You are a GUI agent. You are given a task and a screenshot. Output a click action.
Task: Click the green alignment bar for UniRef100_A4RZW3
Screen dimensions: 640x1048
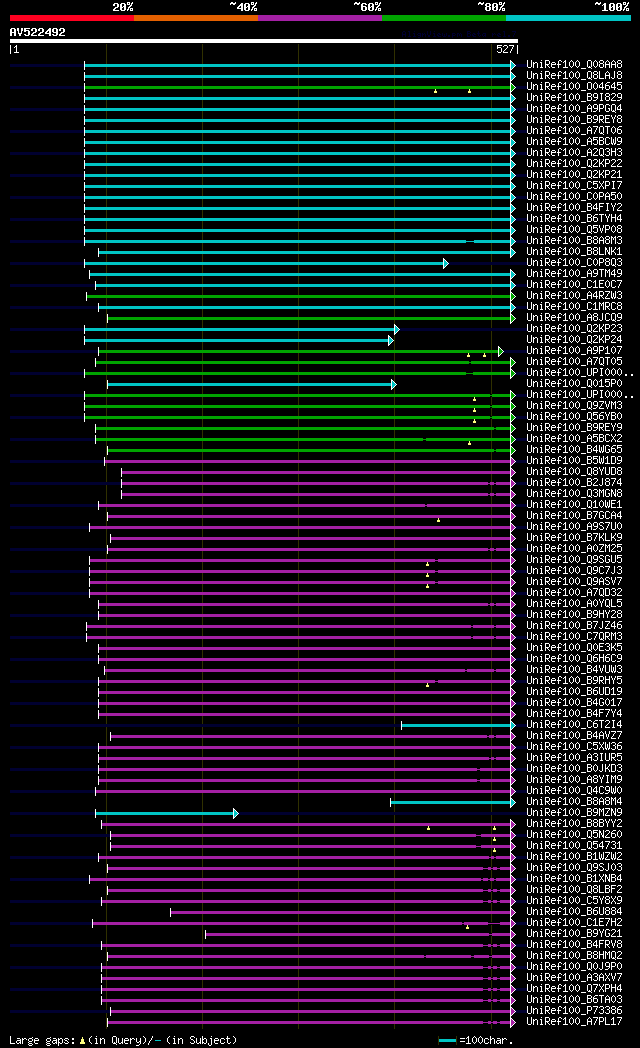point(301,296)
